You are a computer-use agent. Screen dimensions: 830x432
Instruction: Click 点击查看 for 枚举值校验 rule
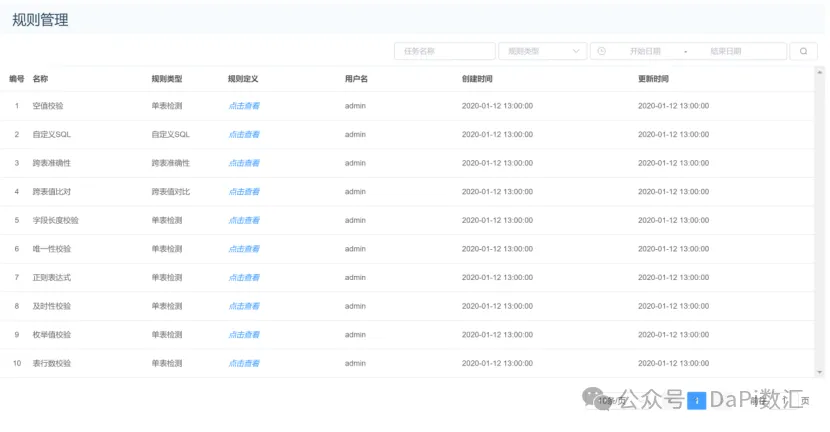[x=244, y=335]
